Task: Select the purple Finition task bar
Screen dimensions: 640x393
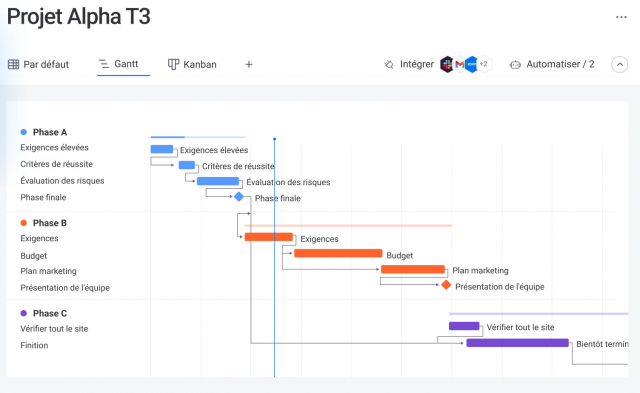Action: coord(518,343)
